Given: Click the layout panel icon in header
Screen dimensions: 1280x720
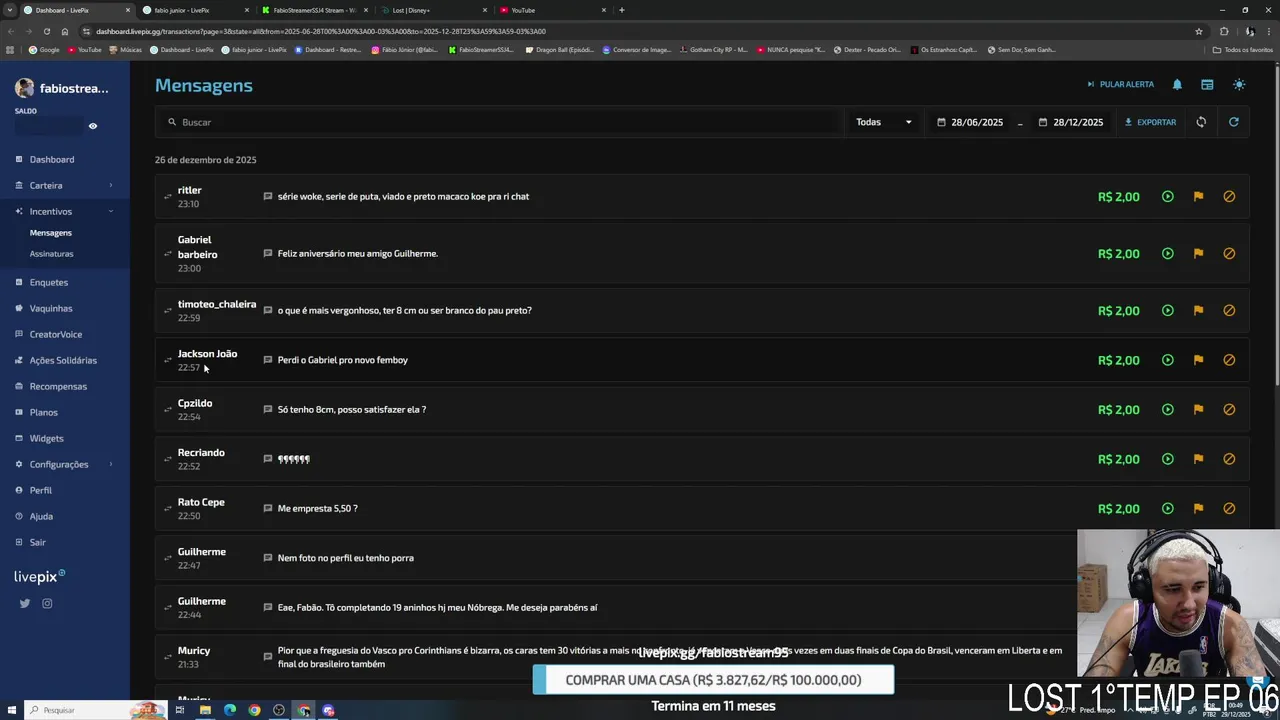Looking at the screenshot, I should [1207, 85].
